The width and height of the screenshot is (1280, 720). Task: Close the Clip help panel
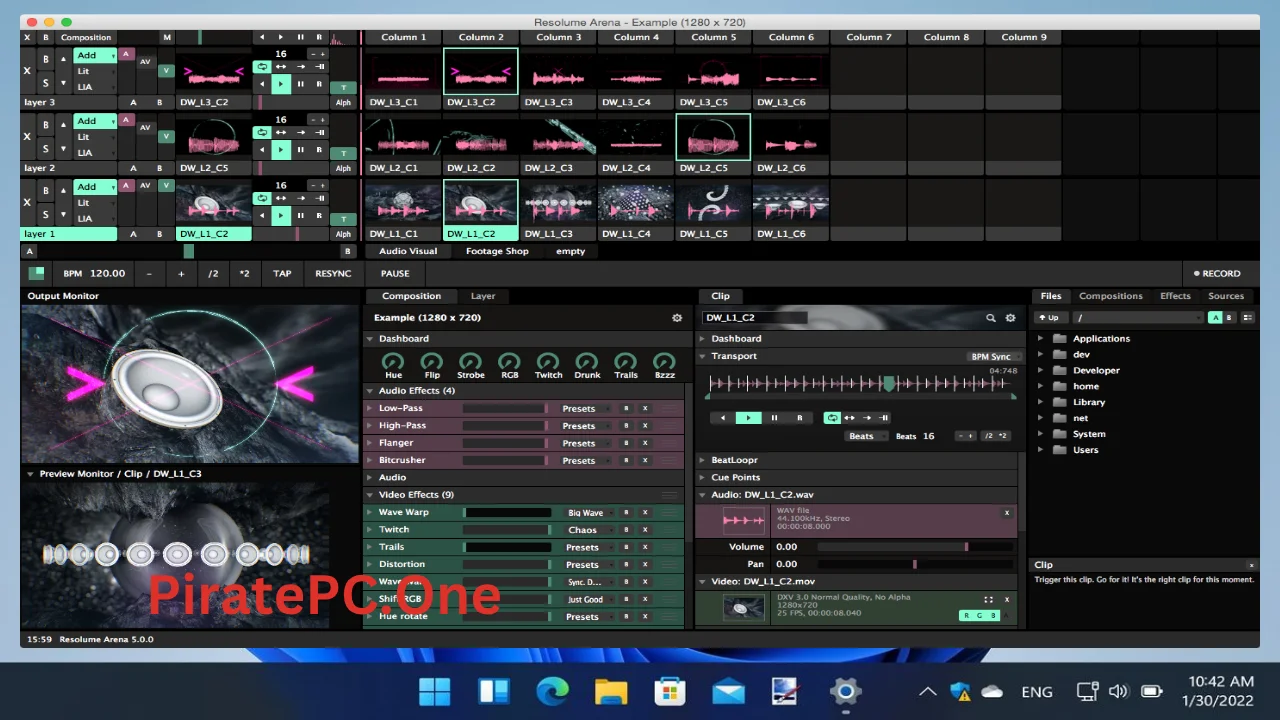click(x=1251, y=565)
